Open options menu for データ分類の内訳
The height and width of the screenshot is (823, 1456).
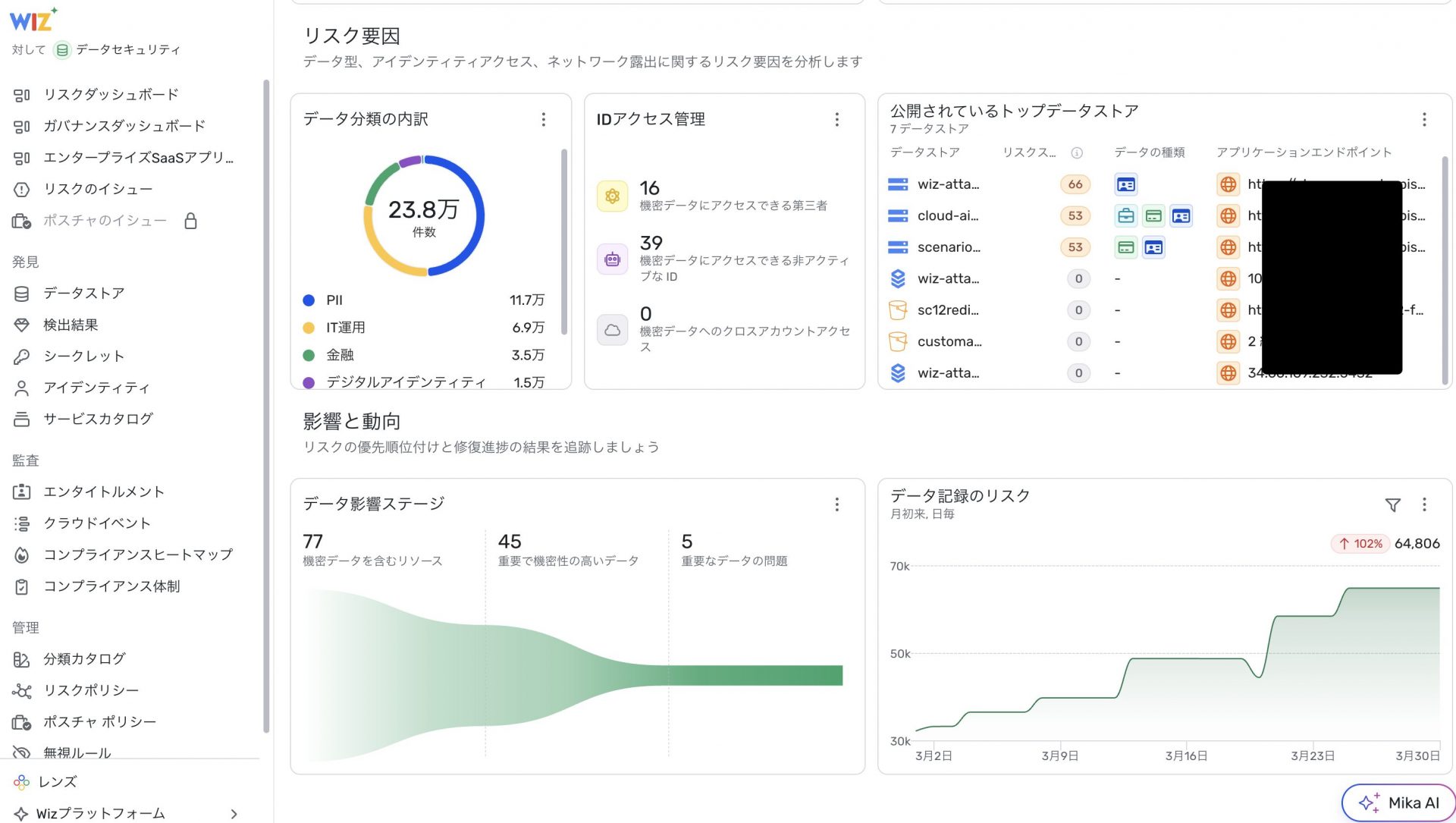pyautogui.click(x=543, y=120)
